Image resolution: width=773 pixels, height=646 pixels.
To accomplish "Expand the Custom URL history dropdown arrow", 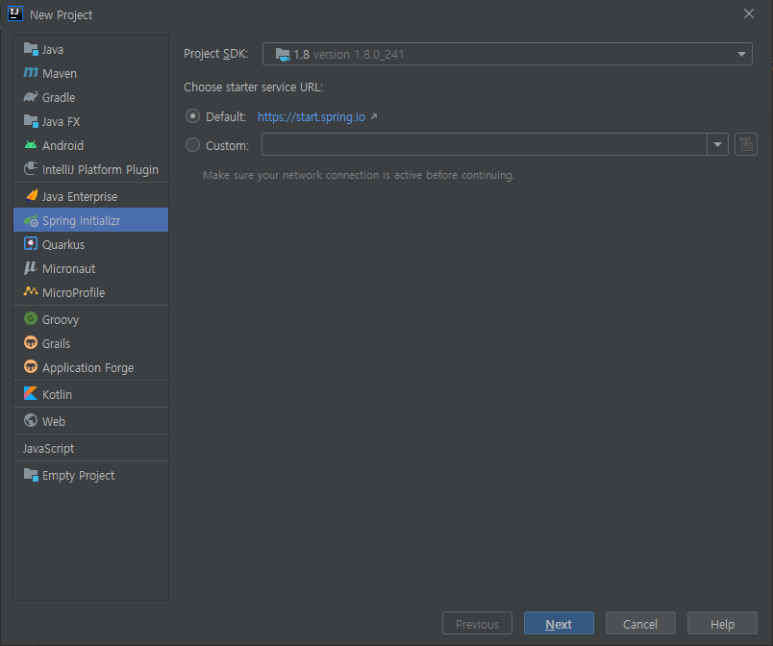I will [x=718, y=144].
